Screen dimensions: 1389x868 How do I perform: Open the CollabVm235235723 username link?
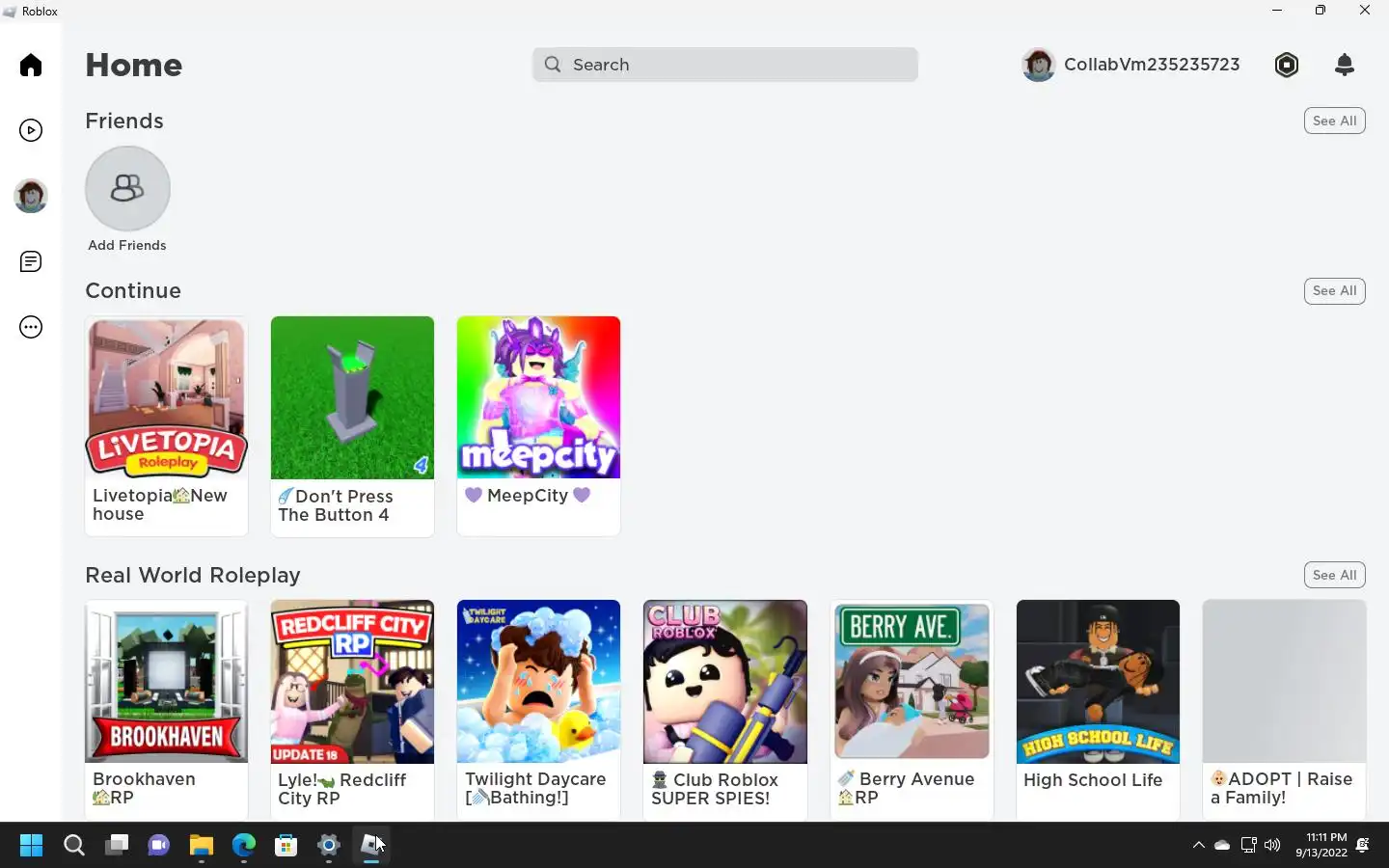[1152, 65]
